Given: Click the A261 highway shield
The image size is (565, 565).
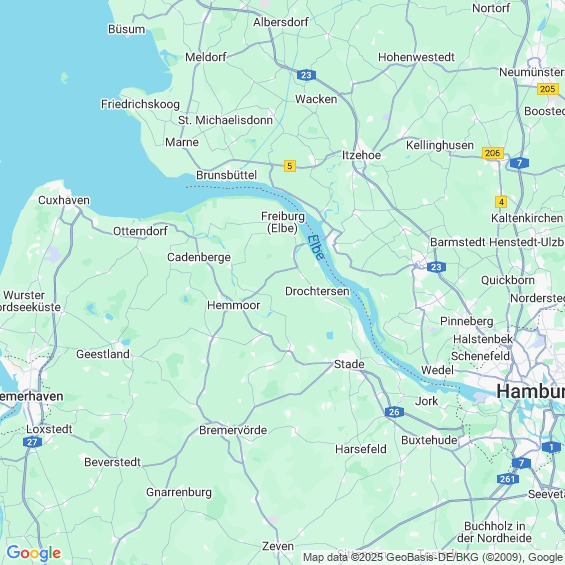Looking at the screenshot, I should point(508,479).
